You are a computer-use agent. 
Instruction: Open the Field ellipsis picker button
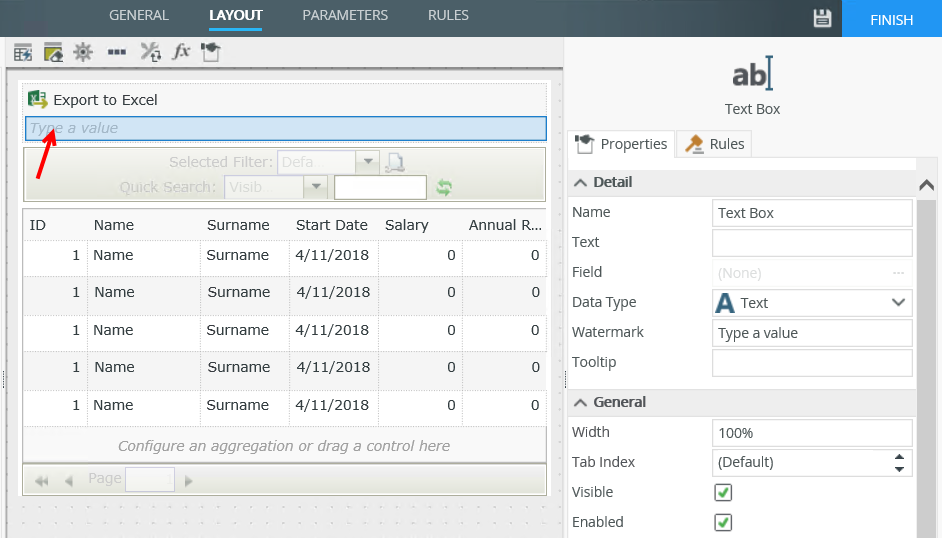pyautogui.click(x=898, y=272)
